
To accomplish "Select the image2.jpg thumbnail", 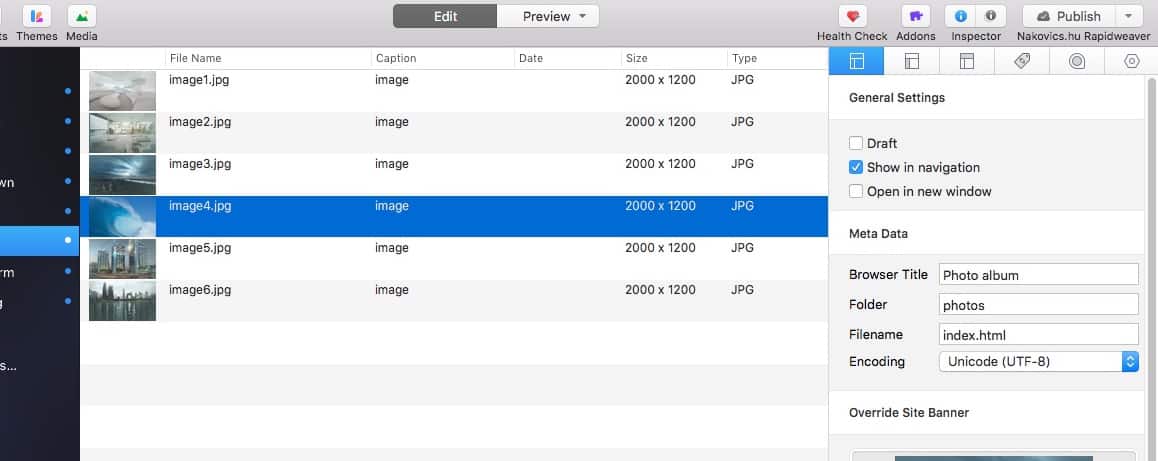I will click(123, 133).
